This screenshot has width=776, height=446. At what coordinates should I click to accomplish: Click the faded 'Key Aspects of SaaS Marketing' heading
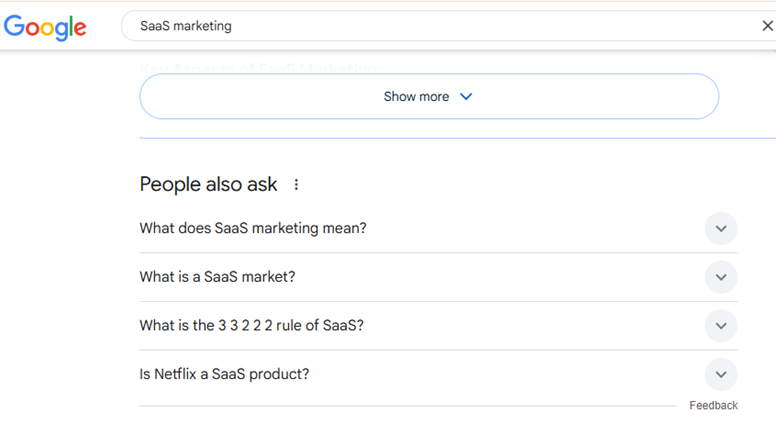pos(261,68)
